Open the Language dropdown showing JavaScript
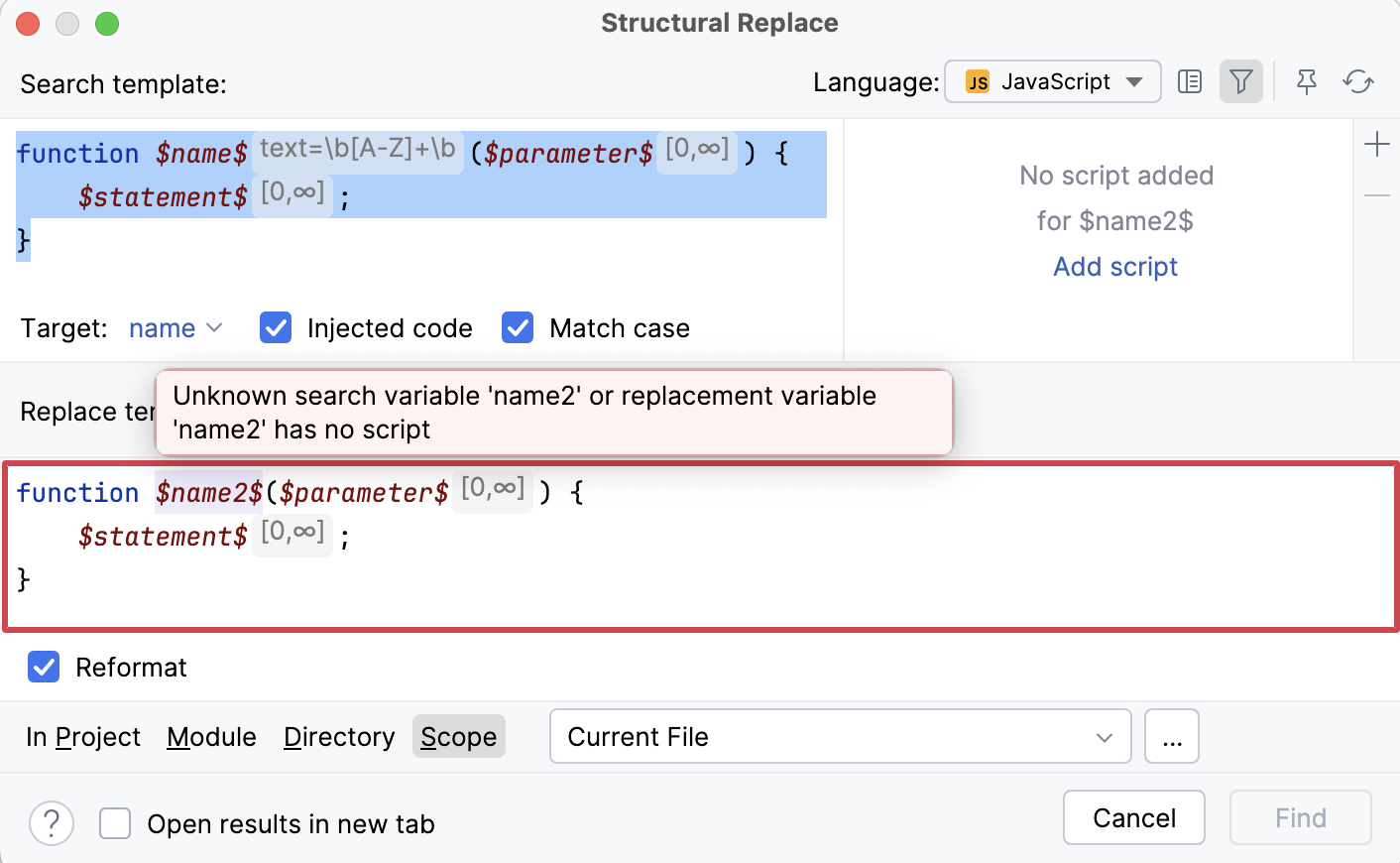 [1053, 81]
